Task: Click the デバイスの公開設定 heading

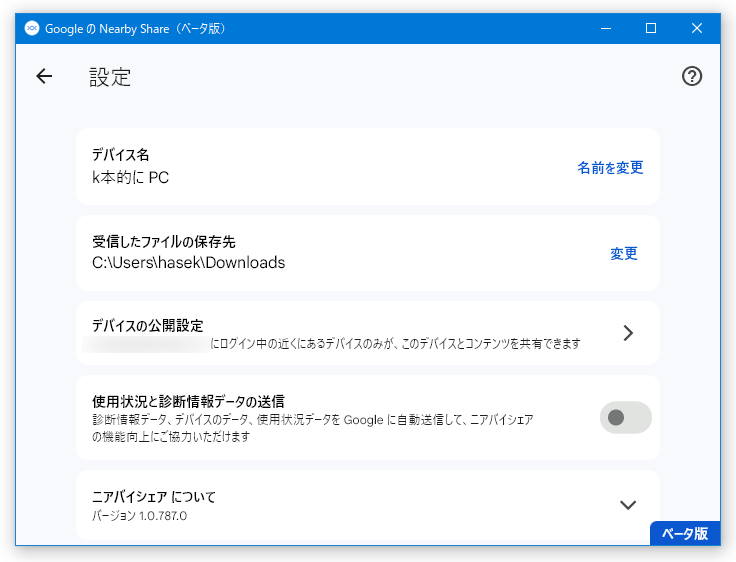Action: (x=147, y=325)
